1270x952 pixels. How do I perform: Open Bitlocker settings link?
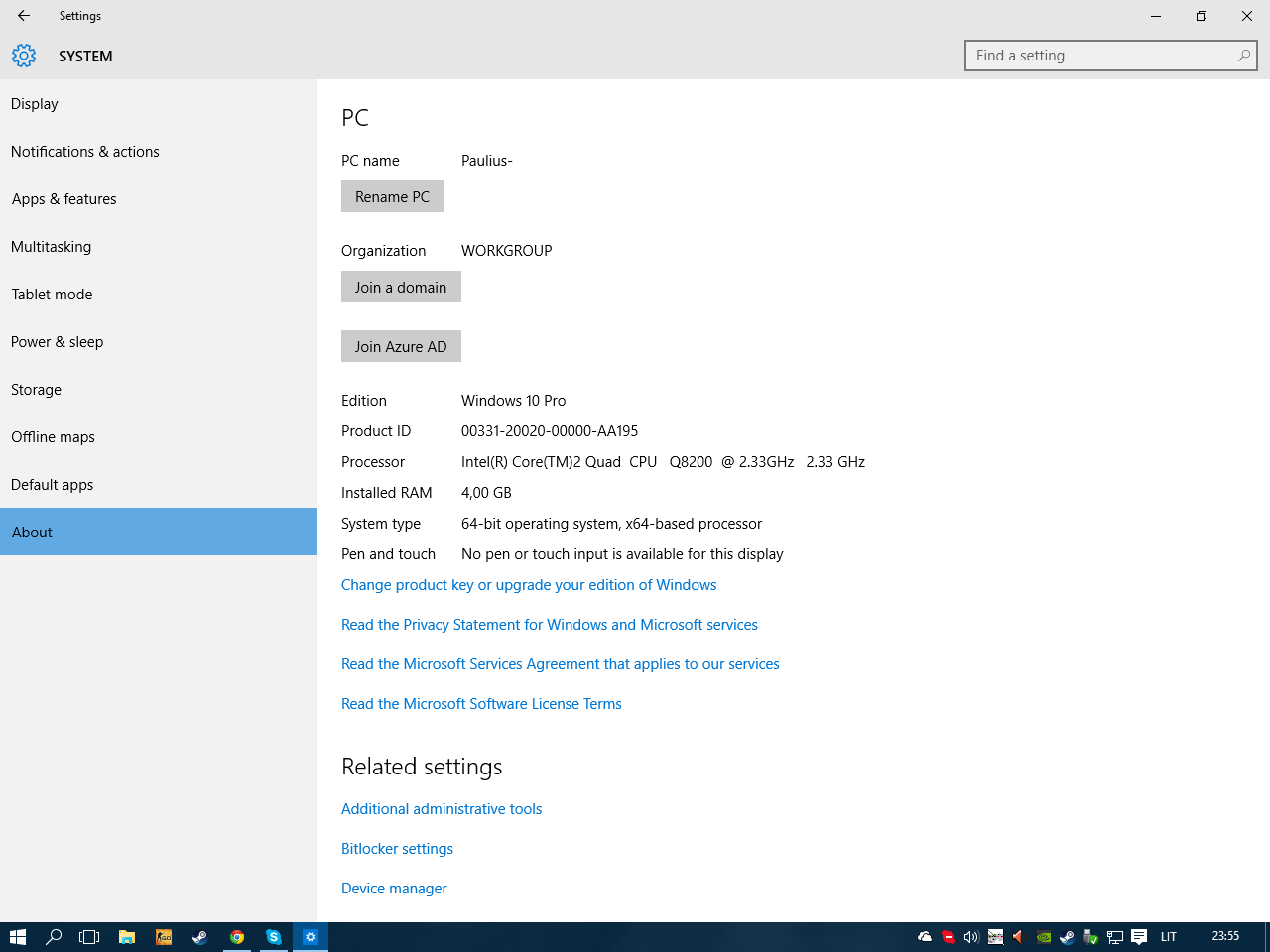(397, 849)
